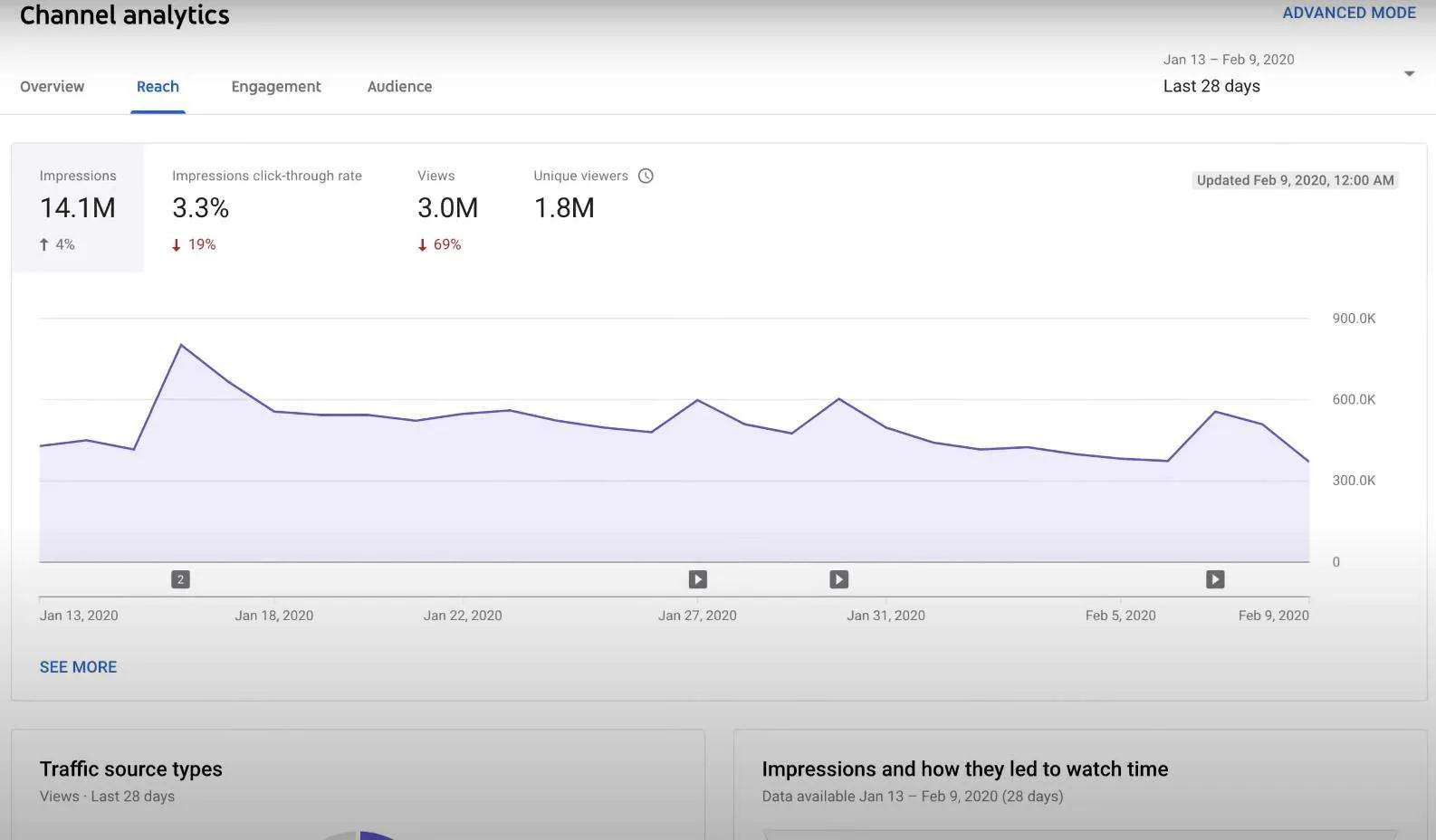1436x840 pixels.
Task: Click the Feb 5, 2020 axis date
Action: tap(1121, 616)
